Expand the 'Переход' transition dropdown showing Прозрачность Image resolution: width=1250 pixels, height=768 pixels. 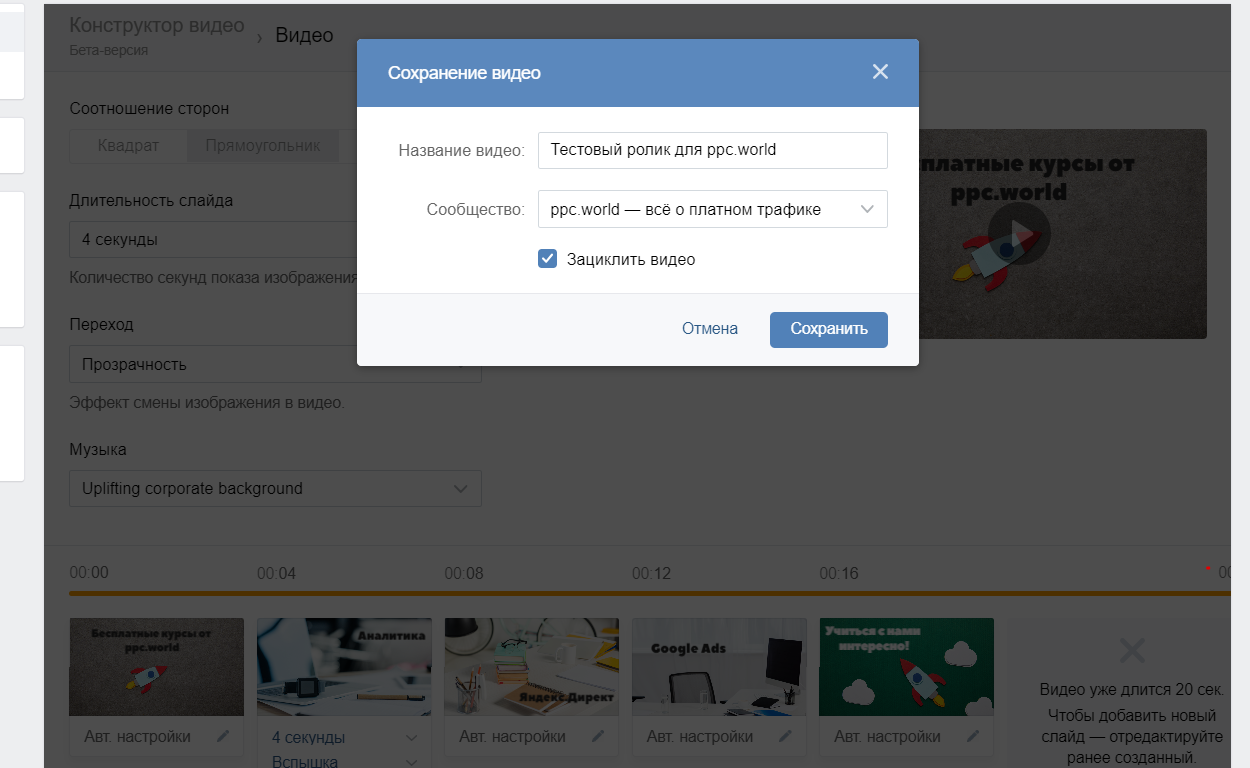275,364
